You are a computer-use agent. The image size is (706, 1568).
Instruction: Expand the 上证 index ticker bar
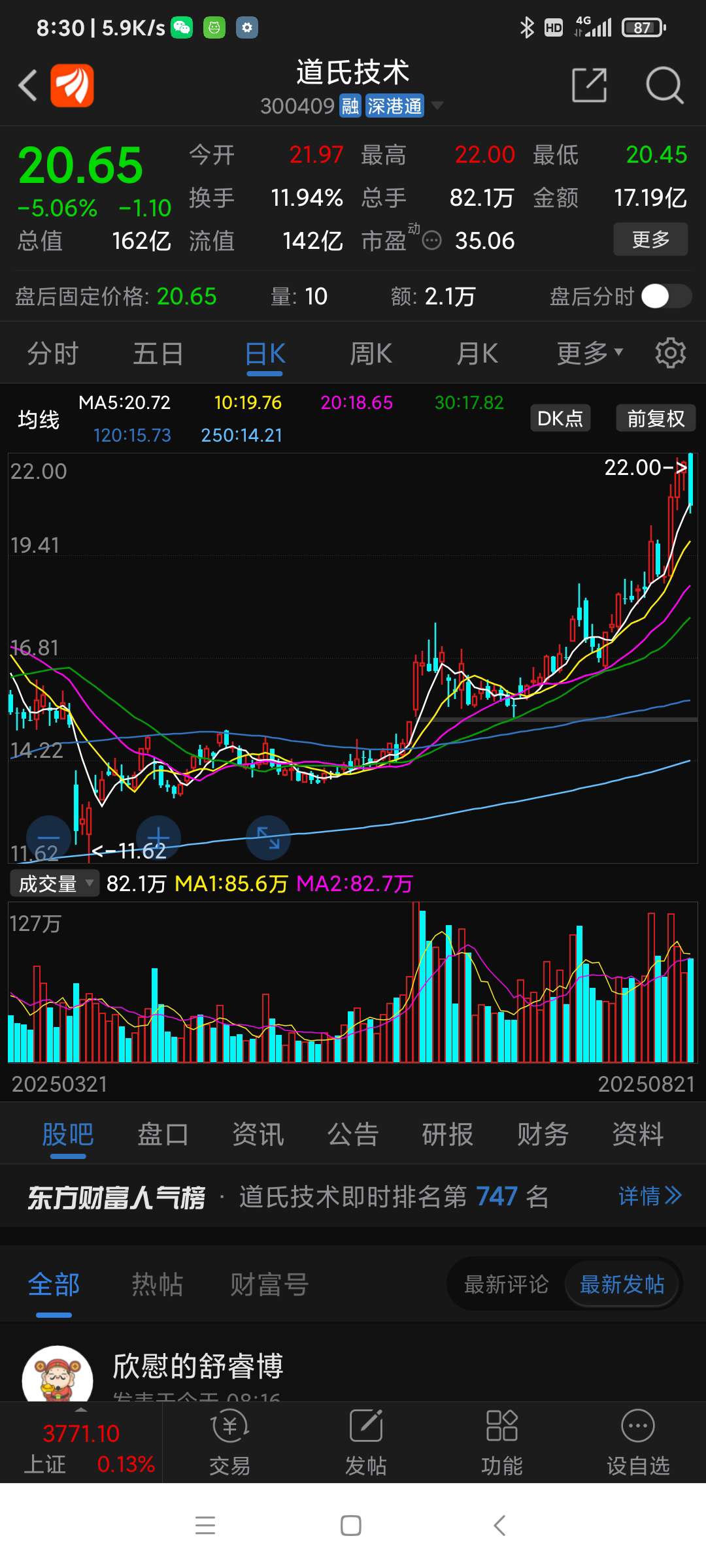click(x=81, y=1443)
